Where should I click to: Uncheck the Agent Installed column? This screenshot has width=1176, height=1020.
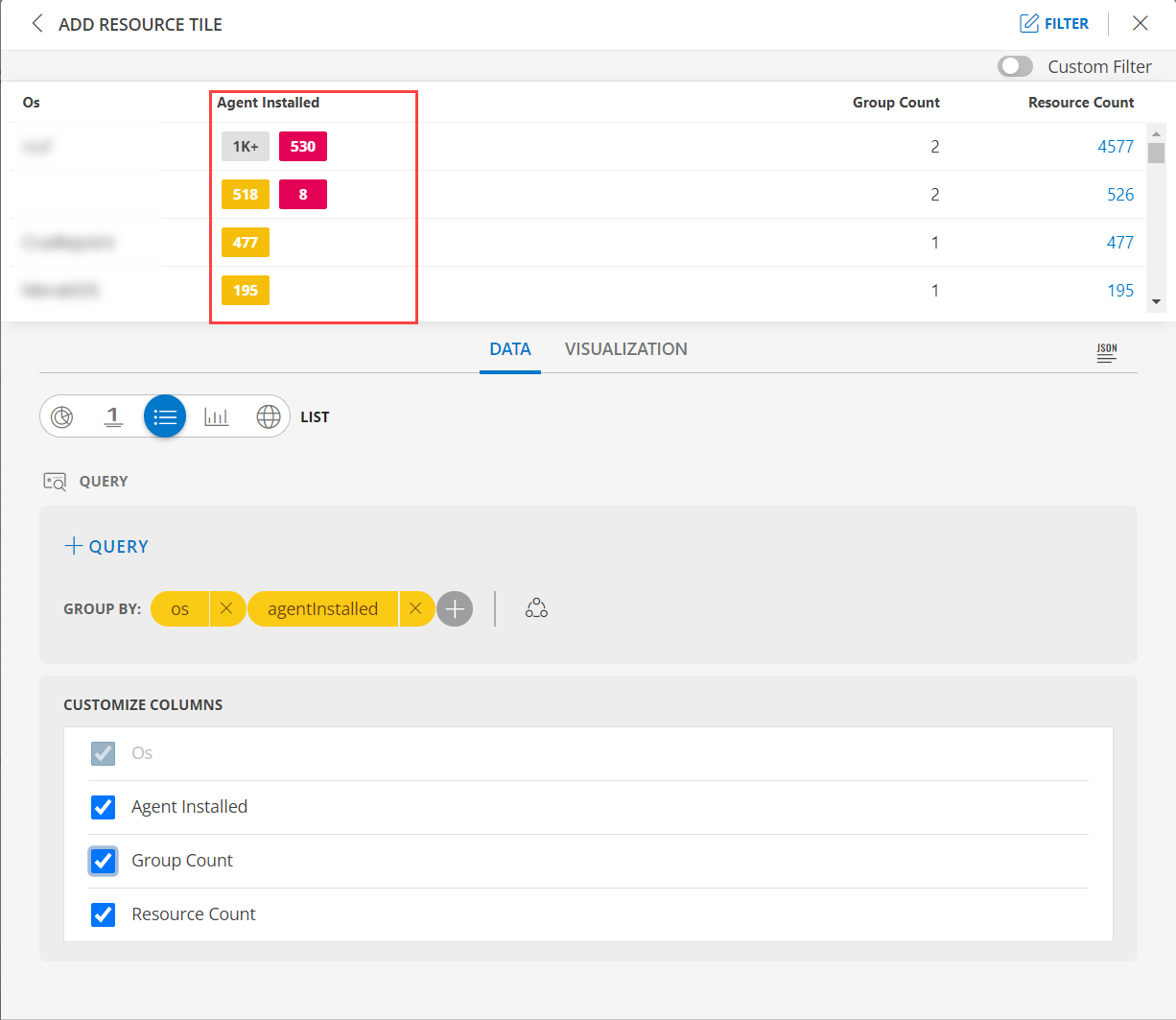(x=103, y=807)
